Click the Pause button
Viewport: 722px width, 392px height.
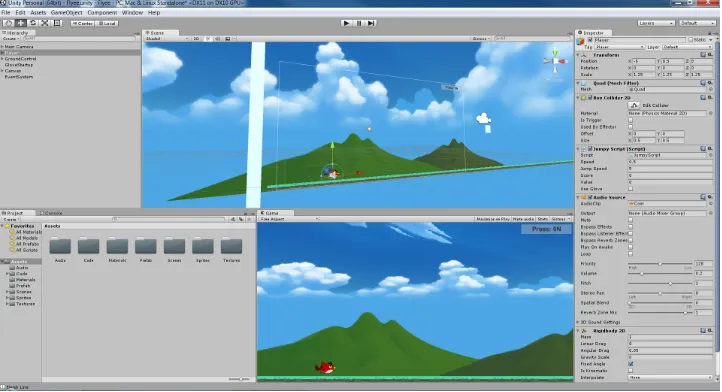359,23
